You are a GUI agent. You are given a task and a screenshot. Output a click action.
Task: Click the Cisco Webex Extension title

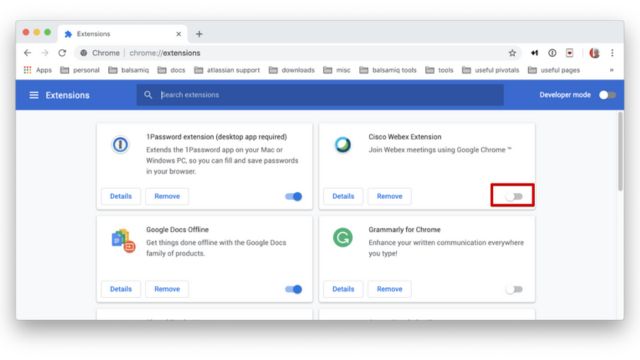point(405,137)
